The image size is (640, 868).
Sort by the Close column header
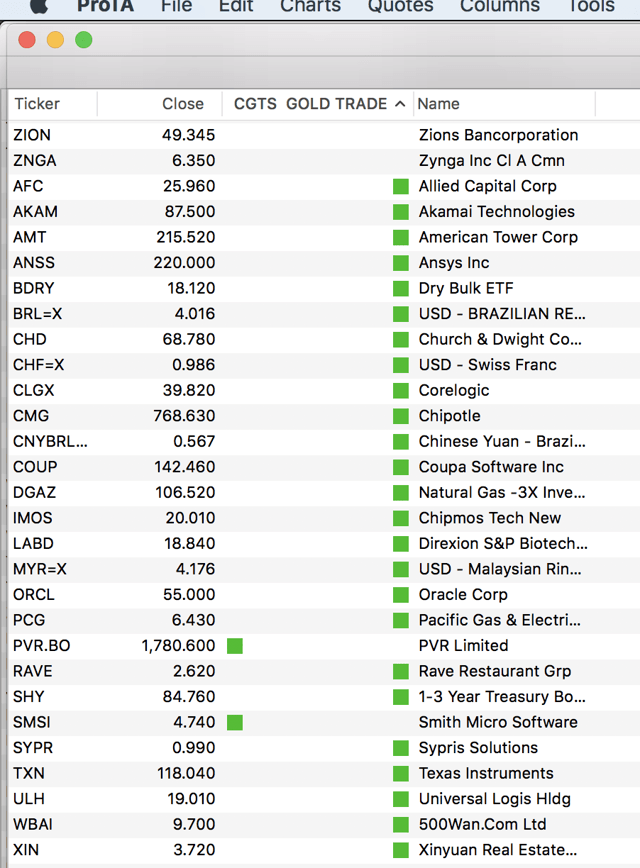[x=183, y=104]
